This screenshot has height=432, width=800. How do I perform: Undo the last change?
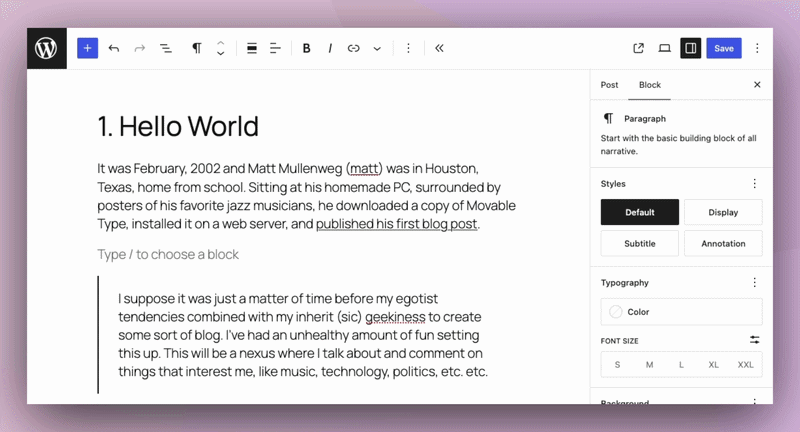click(x=114, y=48)
